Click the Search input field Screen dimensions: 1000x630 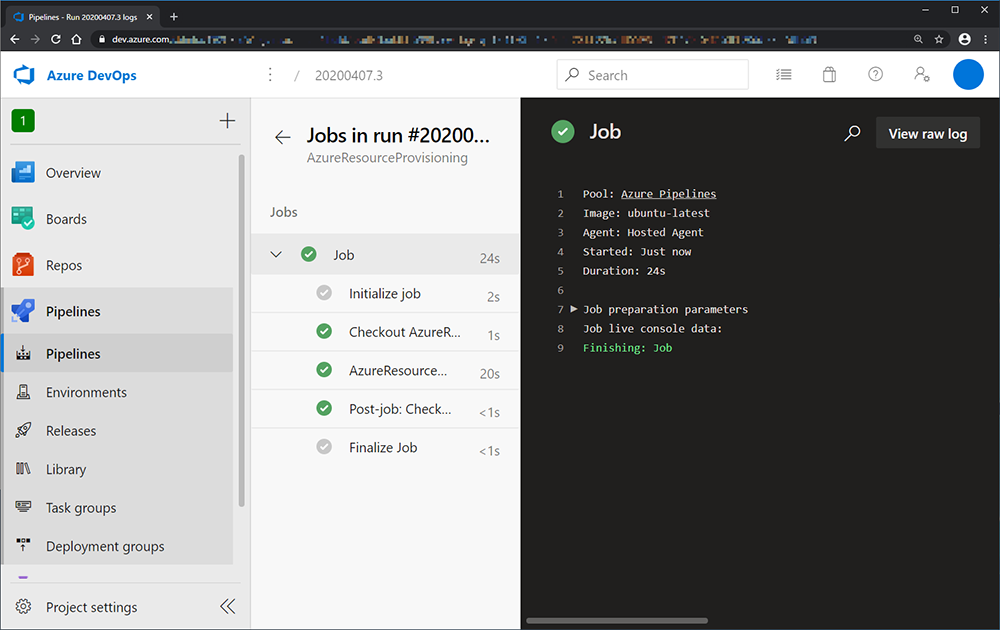coord(652,75)
